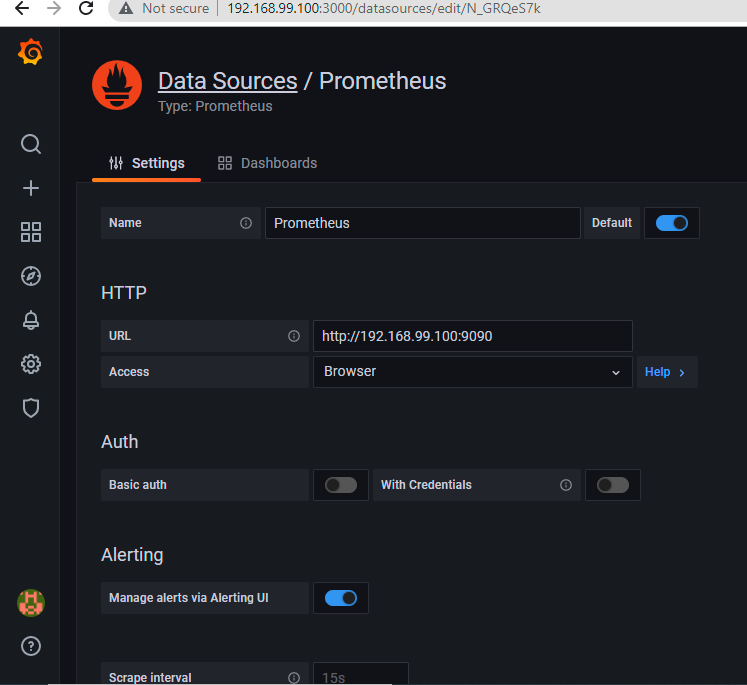Disable Manage alerts via Alerting UI
Viewport: 747px width, 685px height.
(340, 598)
